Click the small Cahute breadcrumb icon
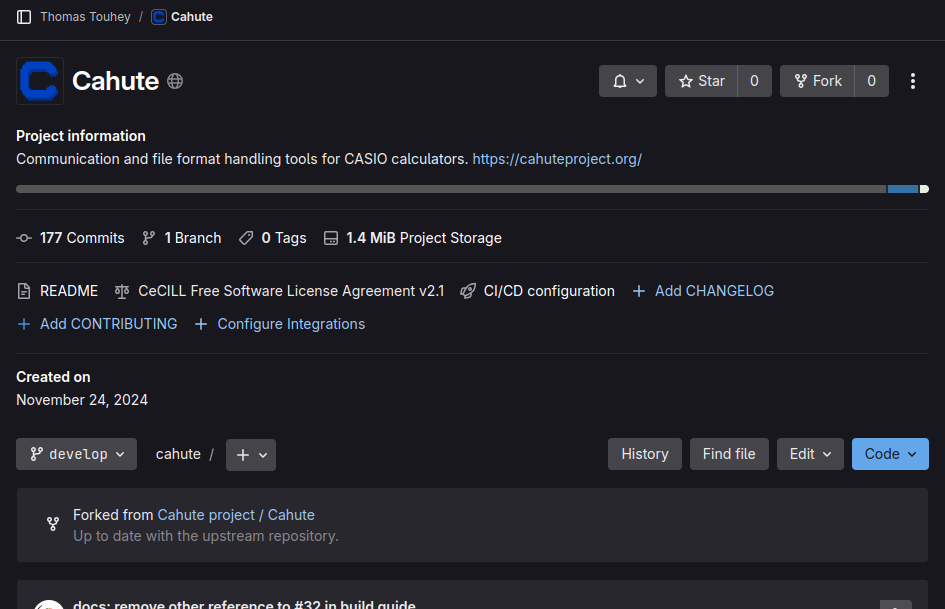 159,17
